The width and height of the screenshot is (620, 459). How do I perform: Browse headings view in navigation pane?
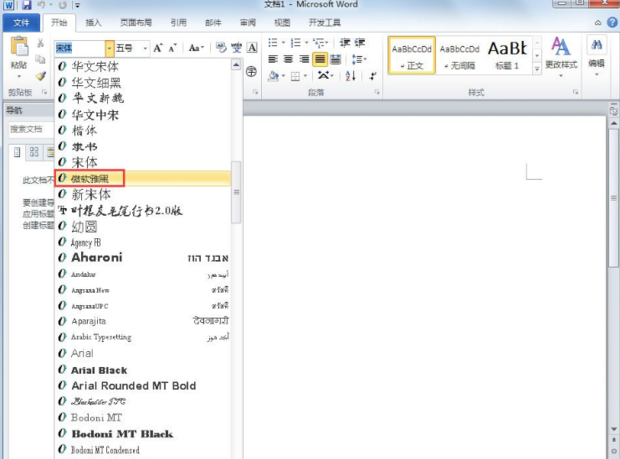[x=17, y=152]
